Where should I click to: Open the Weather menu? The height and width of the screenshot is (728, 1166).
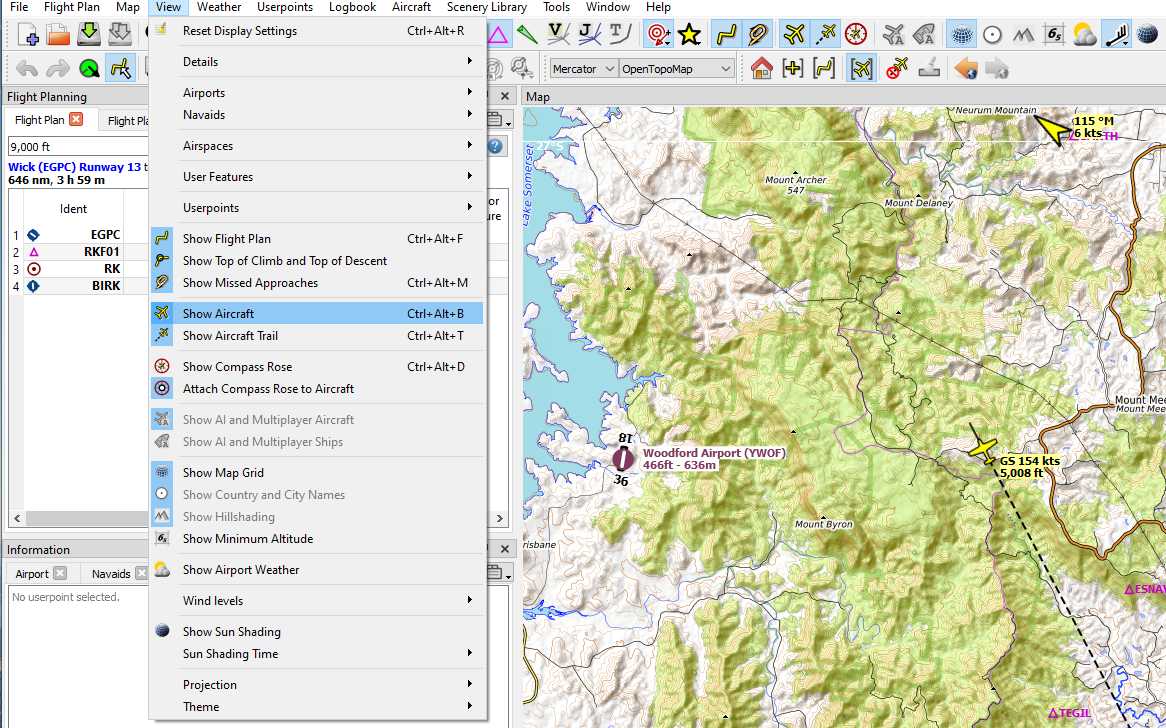[x=219, y=7]
